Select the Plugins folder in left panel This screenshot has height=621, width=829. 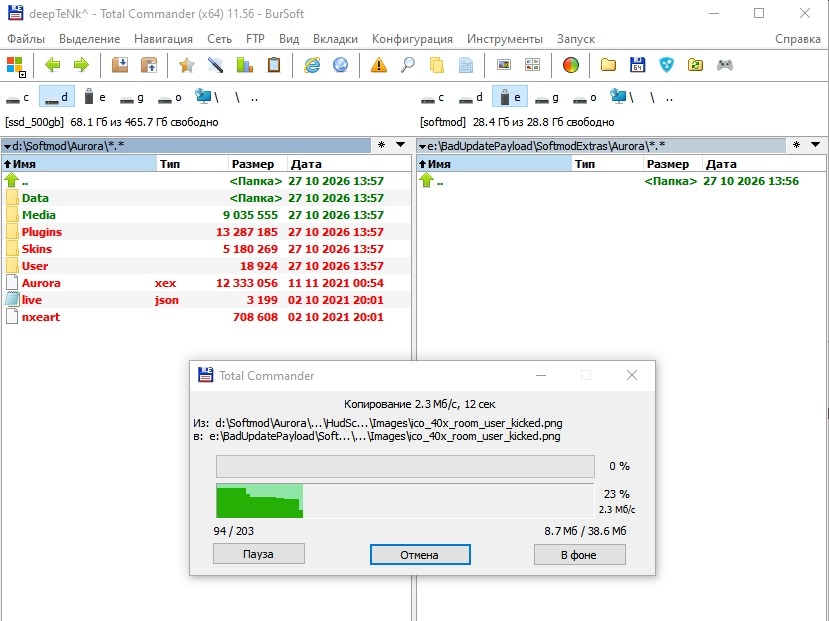pos(206,232)
